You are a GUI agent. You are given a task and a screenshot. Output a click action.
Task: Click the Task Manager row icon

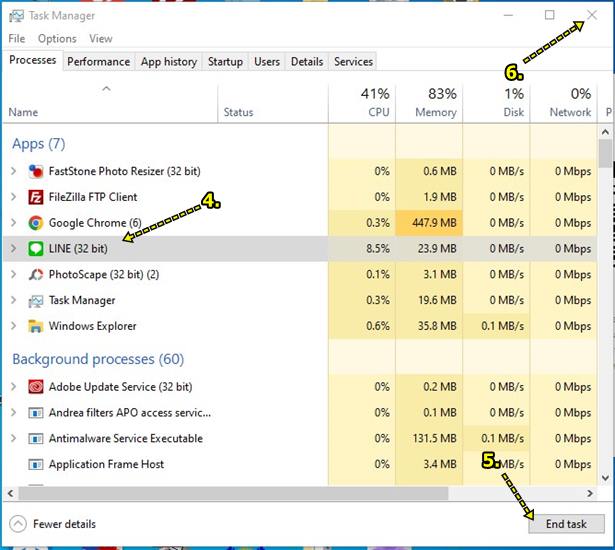click(x=36, y=301)
